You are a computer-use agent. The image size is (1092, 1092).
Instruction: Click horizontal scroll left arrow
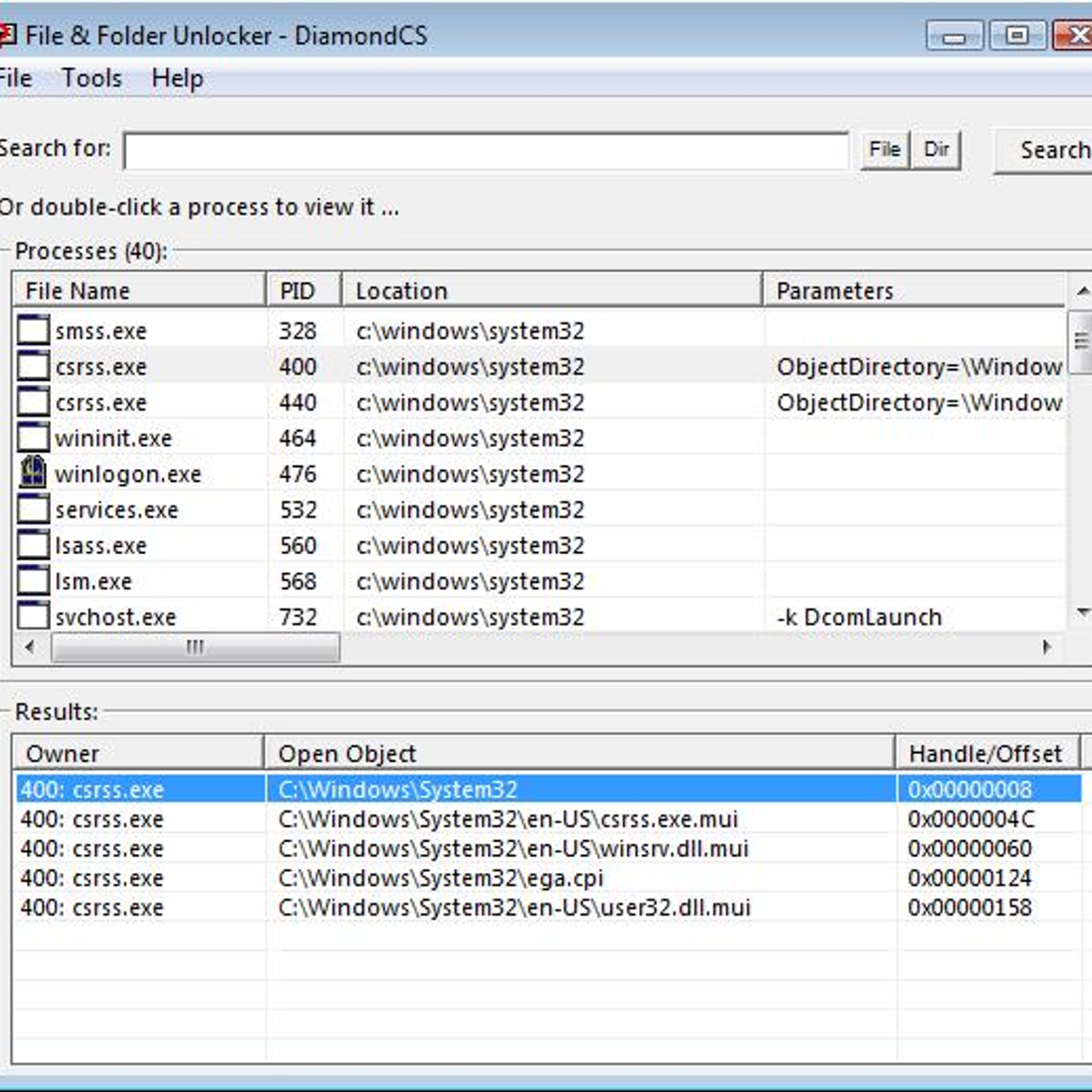tap(30, 646)
